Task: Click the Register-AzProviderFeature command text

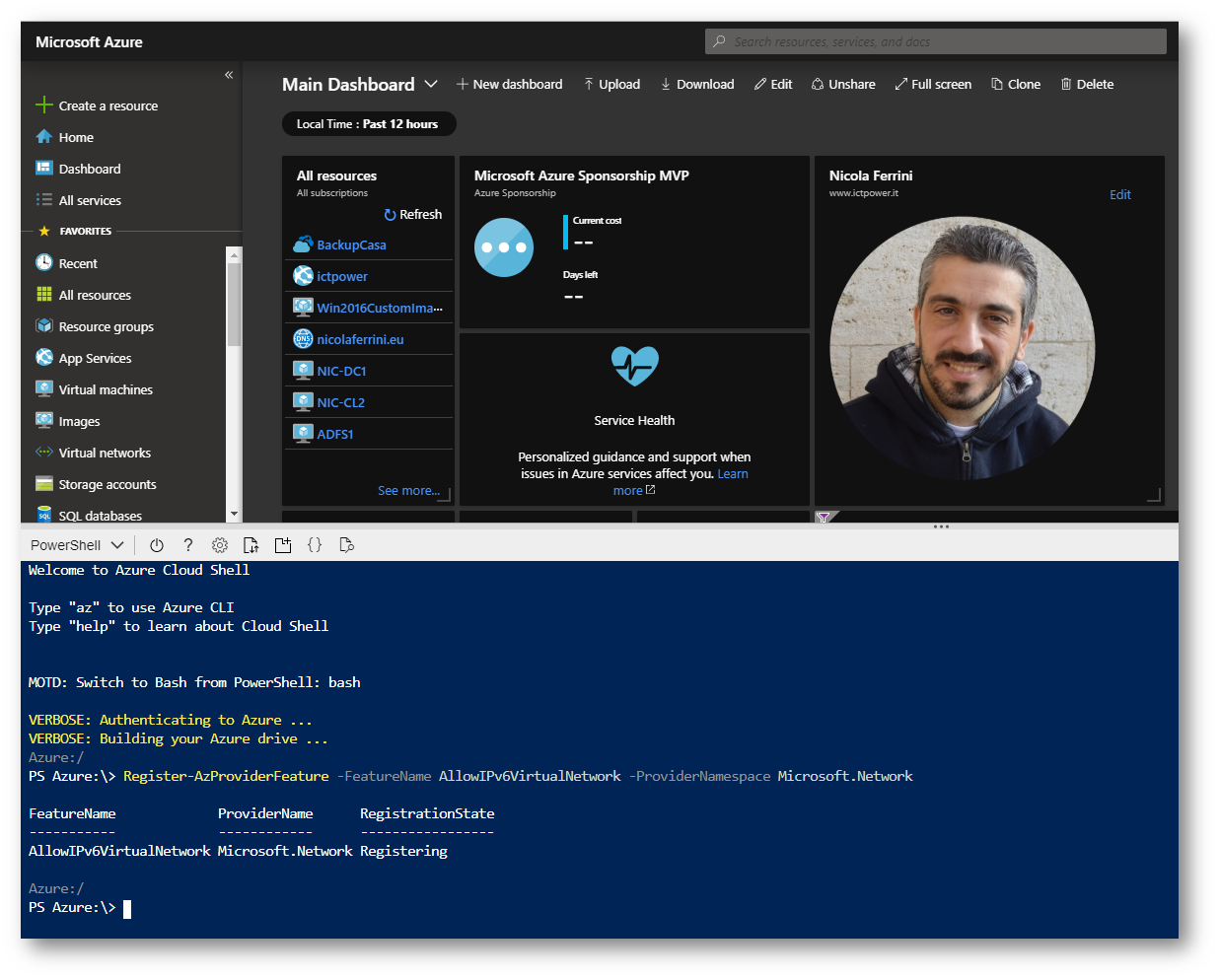Action: pyautogui.click(x=226, y=777)
